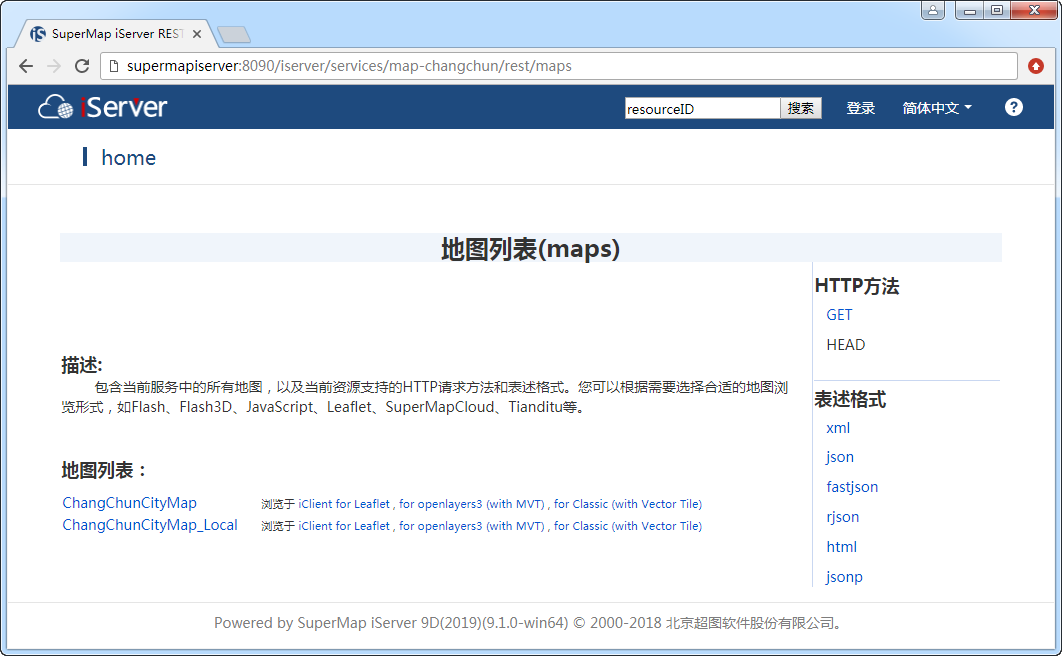Close the SuperMap iServer REST tab
This screenshot has height=656, width=1062.
tap(196, 34)
